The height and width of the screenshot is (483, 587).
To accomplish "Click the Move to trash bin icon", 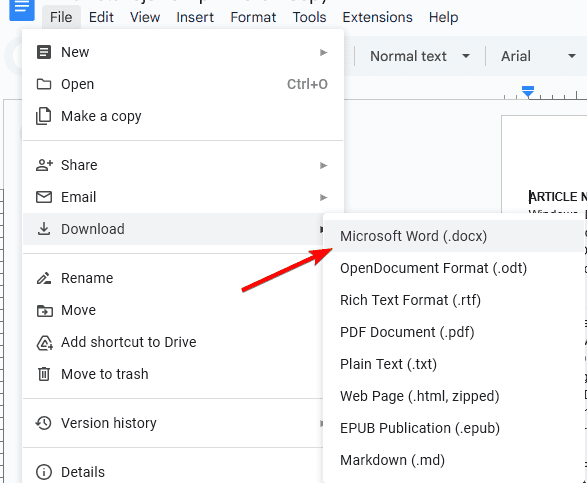I will [44, 374].
